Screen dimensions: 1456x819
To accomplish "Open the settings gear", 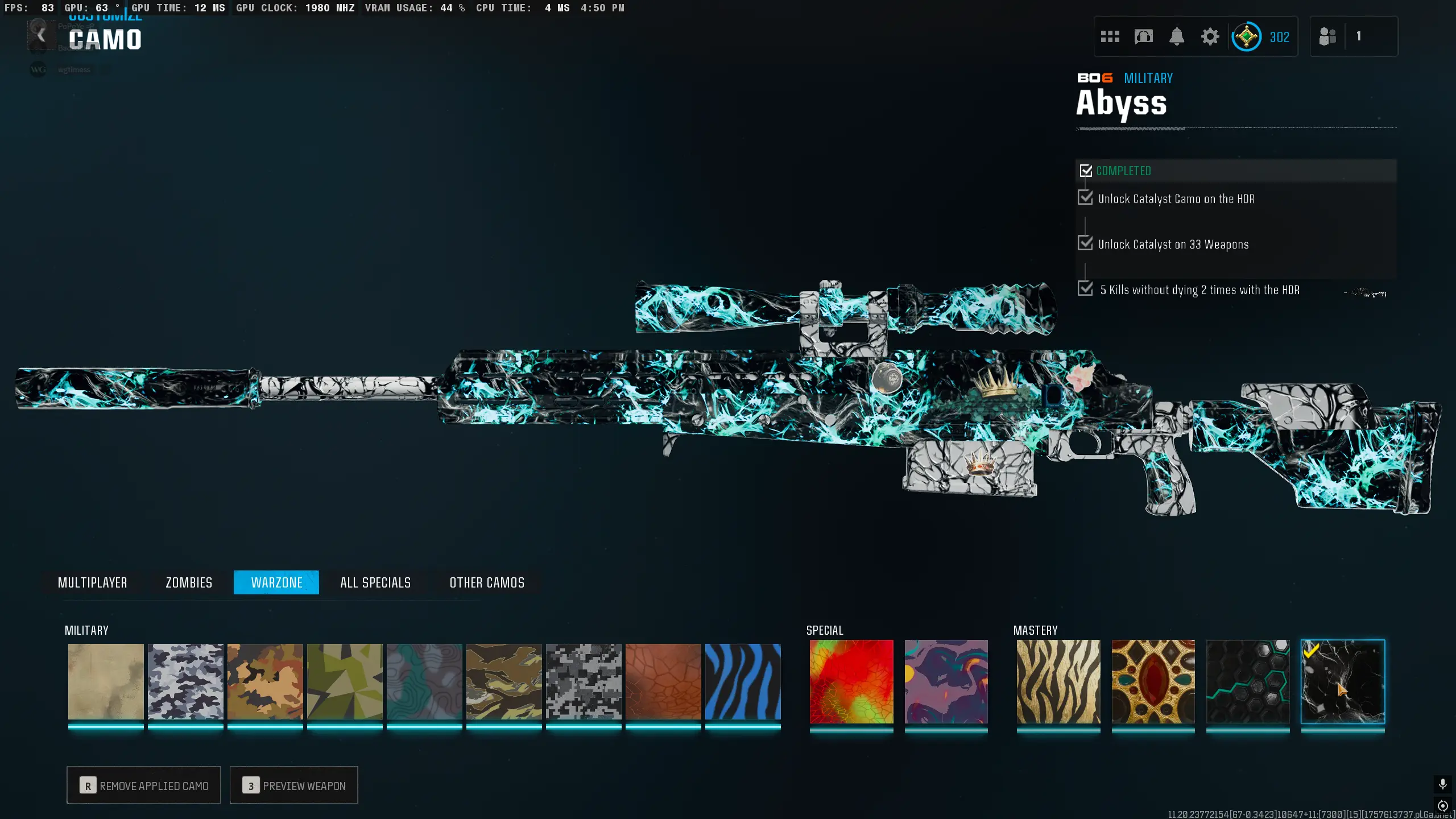I will [x=1210, y=37].
